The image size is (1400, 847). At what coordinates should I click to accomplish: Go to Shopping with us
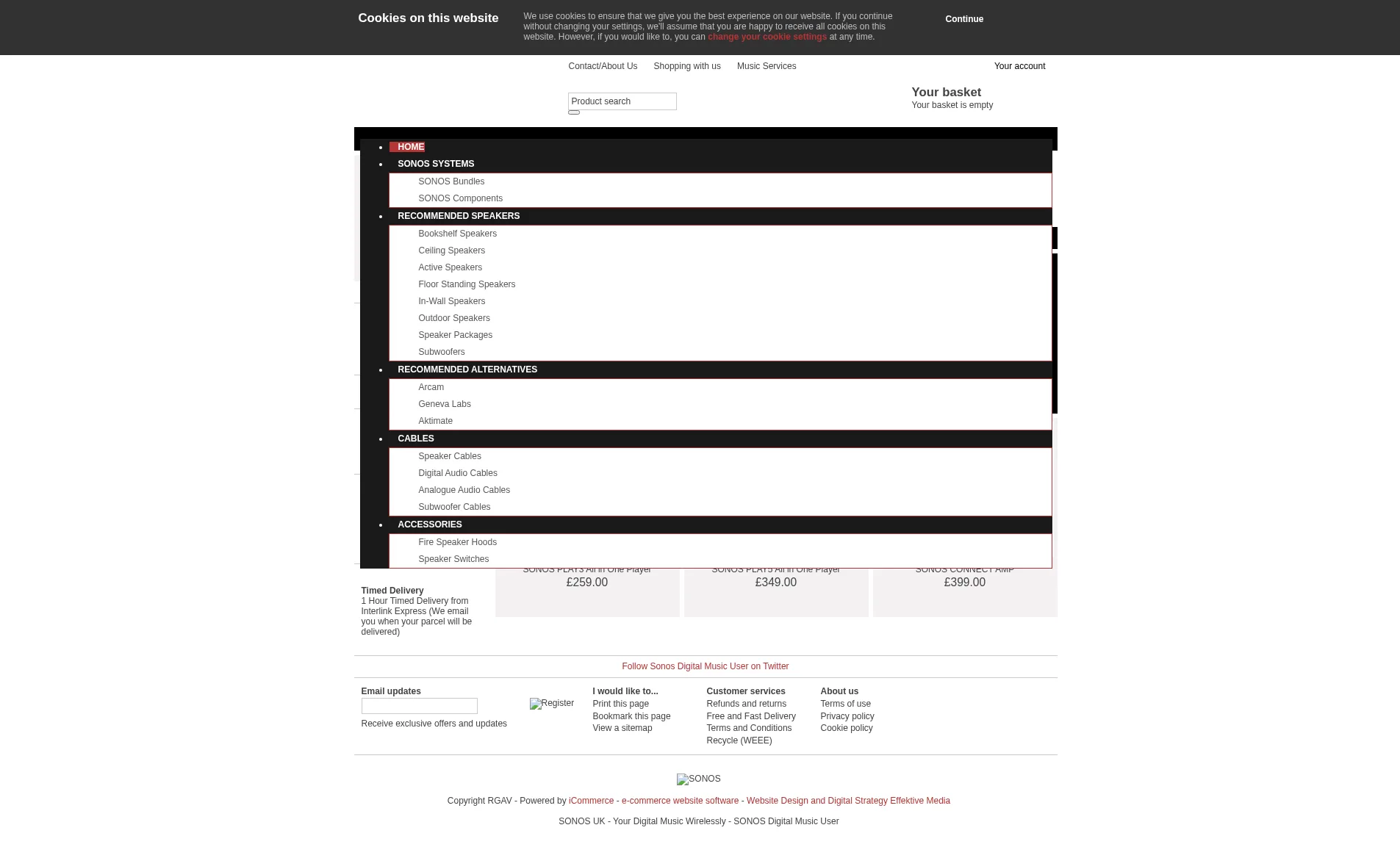687,66
